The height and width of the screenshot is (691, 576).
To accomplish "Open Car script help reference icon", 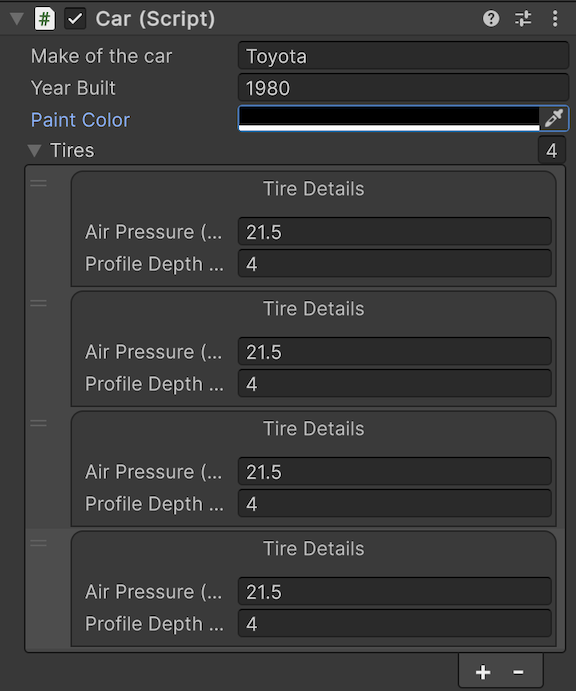I will click(x=491, y=19).
